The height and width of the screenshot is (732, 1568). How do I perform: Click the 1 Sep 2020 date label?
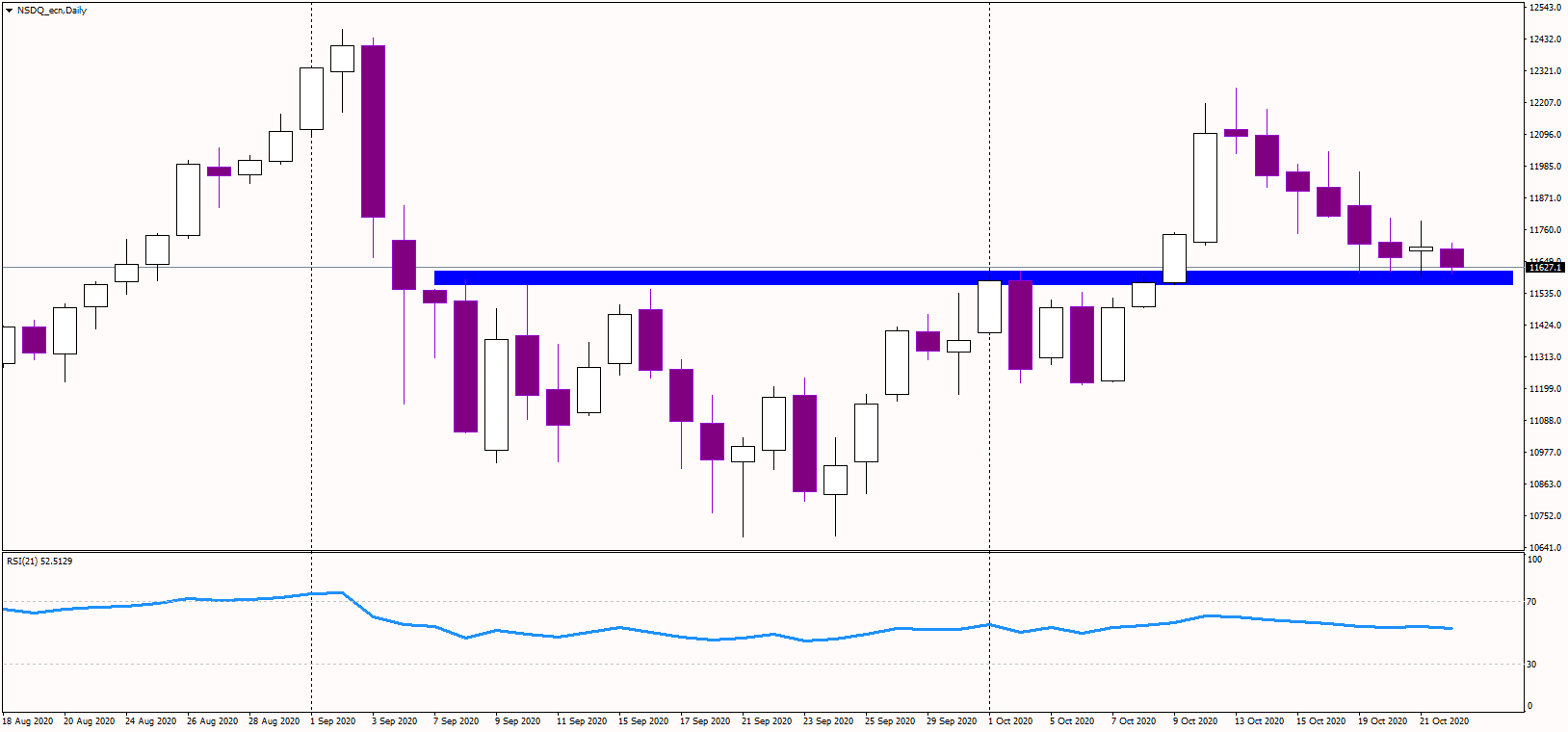click(x=333, y=721)
